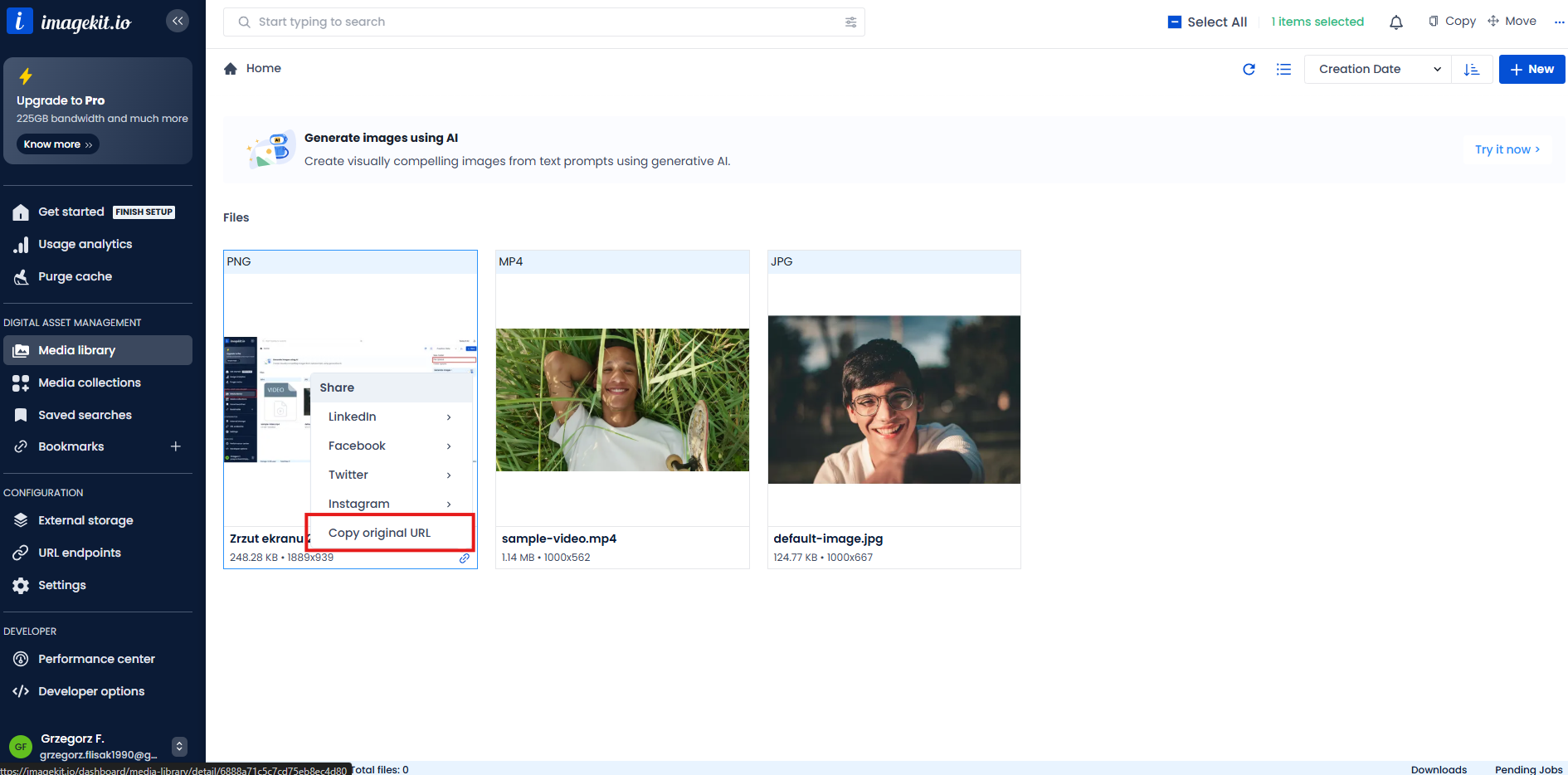
Task: Open the notifications bell
Action: coord(1396,22)
